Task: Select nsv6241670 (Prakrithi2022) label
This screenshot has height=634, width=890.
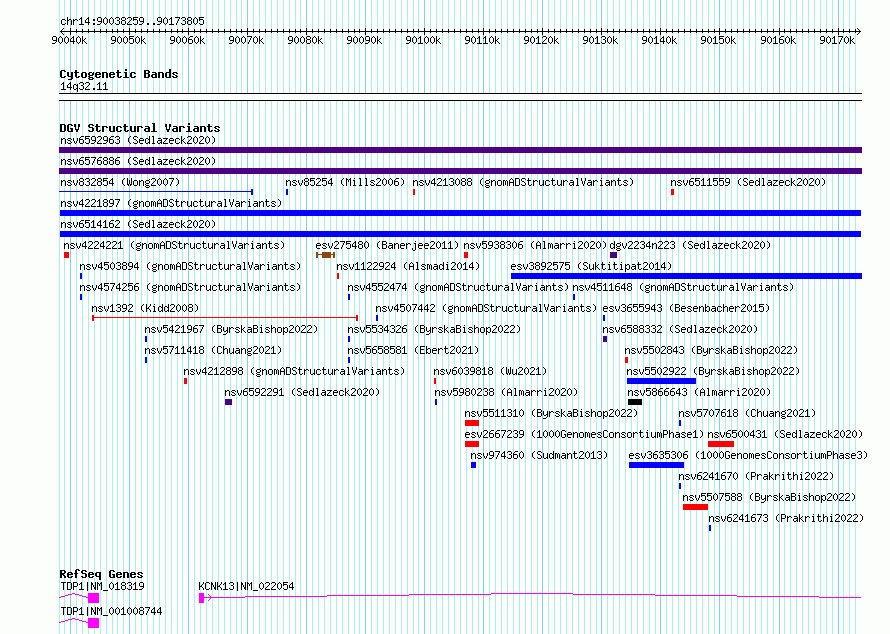Action: tap(756, 476)
